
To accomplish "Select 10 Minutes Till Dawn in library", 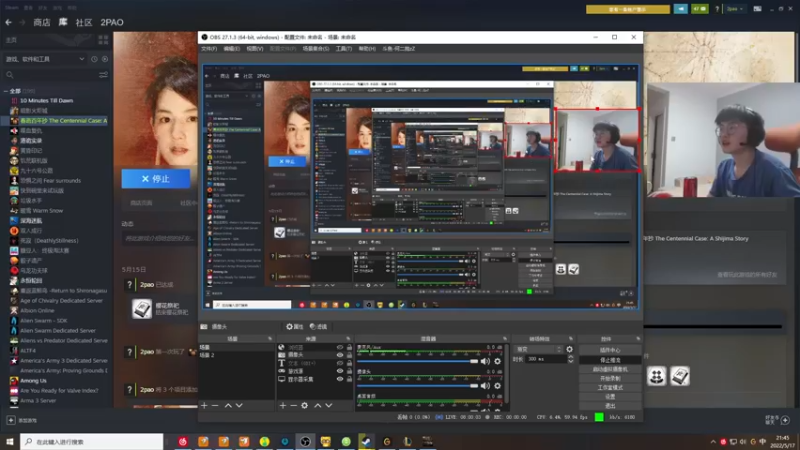I will tap(46, 101).
